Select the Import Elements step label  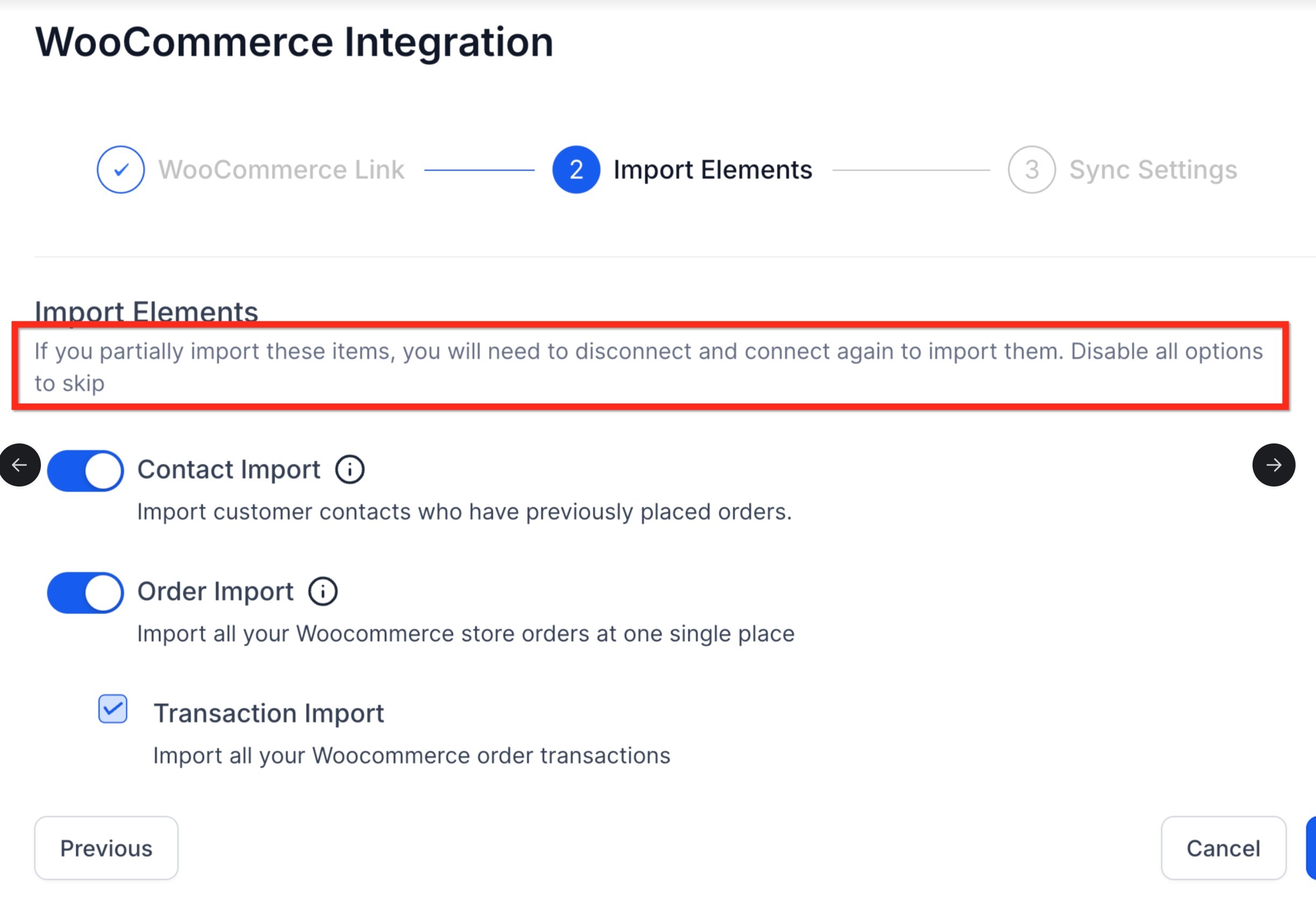712,170
